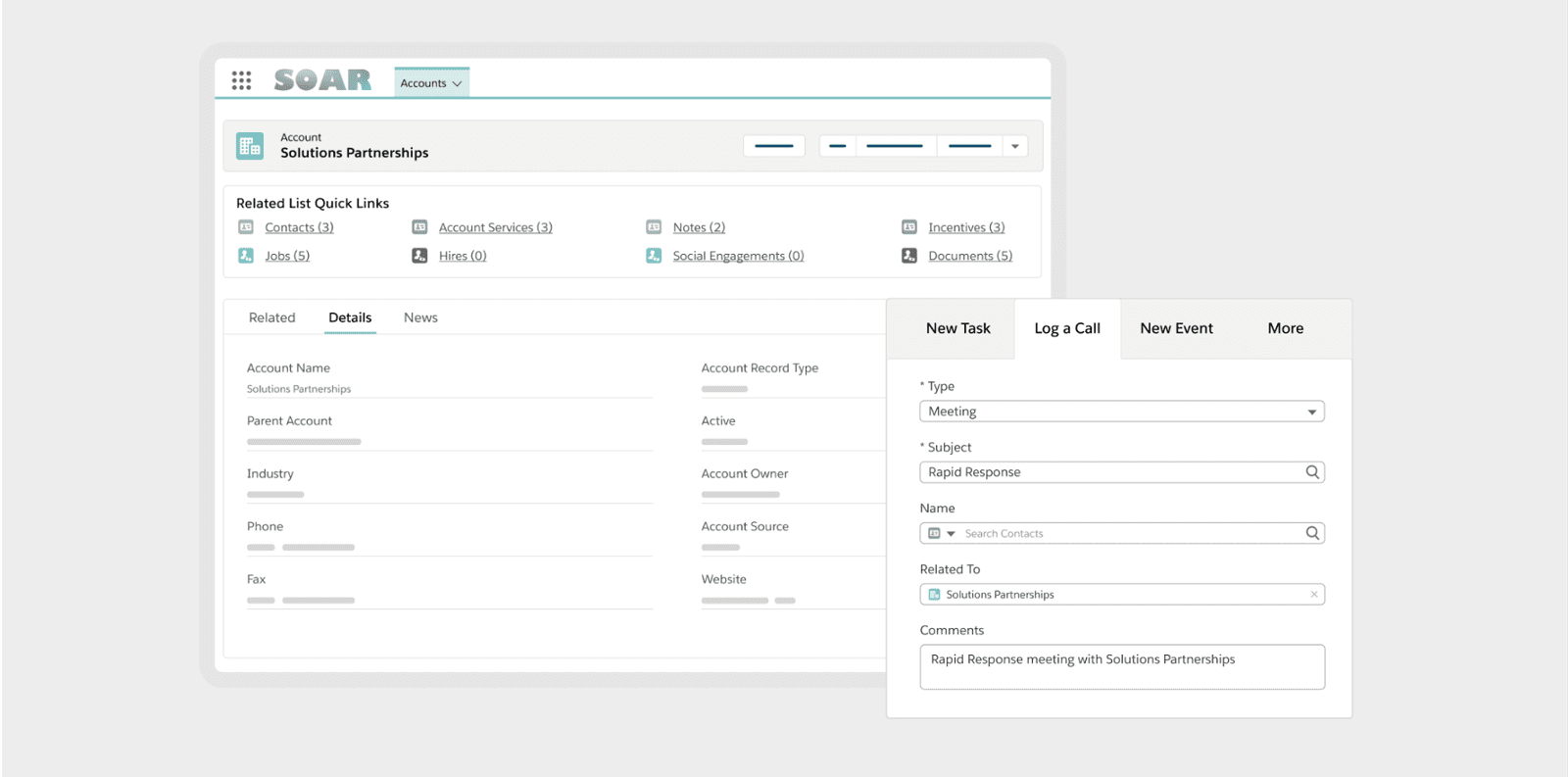The height and width of the screenshot is (777, 1568).
Task: Click the Social Engagements quick link icon
Action: [x=654, y=256]
